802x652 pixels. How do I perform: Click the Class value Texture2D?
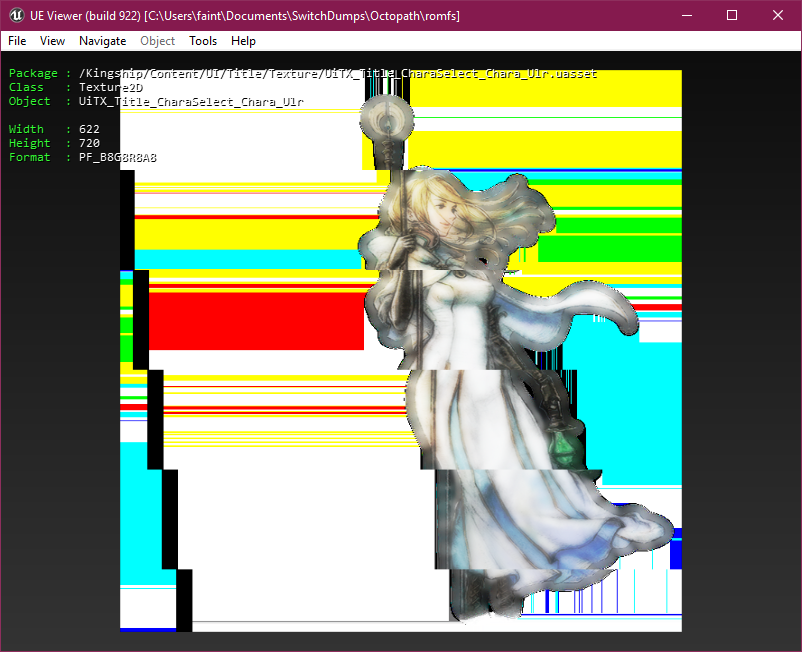coord(111,87)
